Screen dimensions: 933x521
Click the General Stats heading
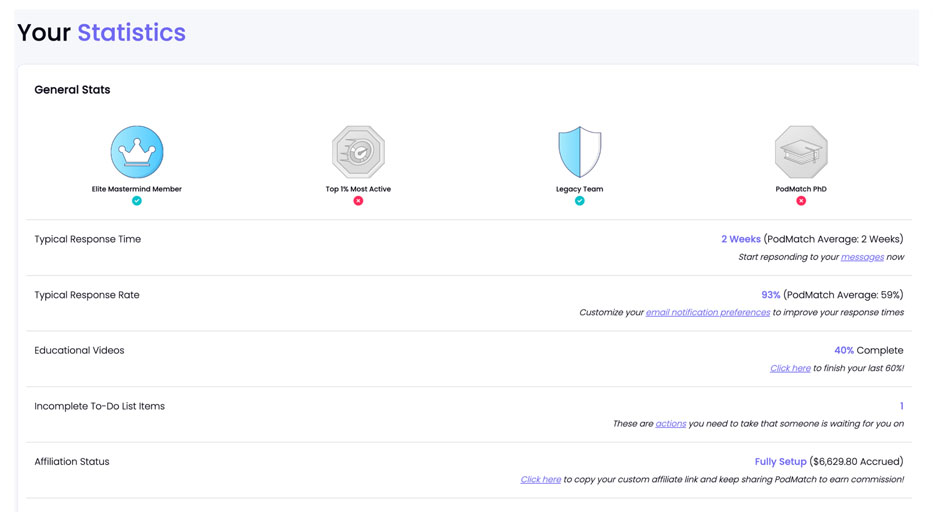(x=72, y=90)
